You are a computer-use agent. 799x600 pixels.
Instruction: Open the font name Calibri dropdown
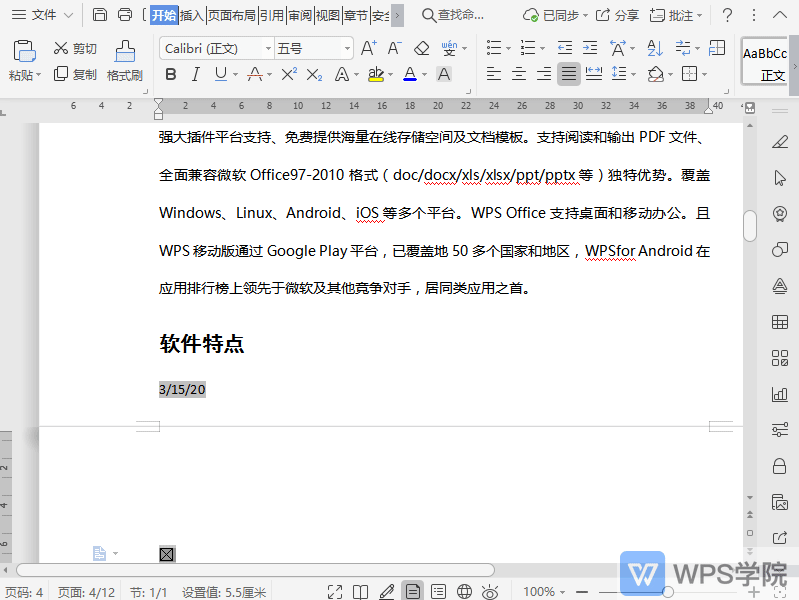pos(268,48)
